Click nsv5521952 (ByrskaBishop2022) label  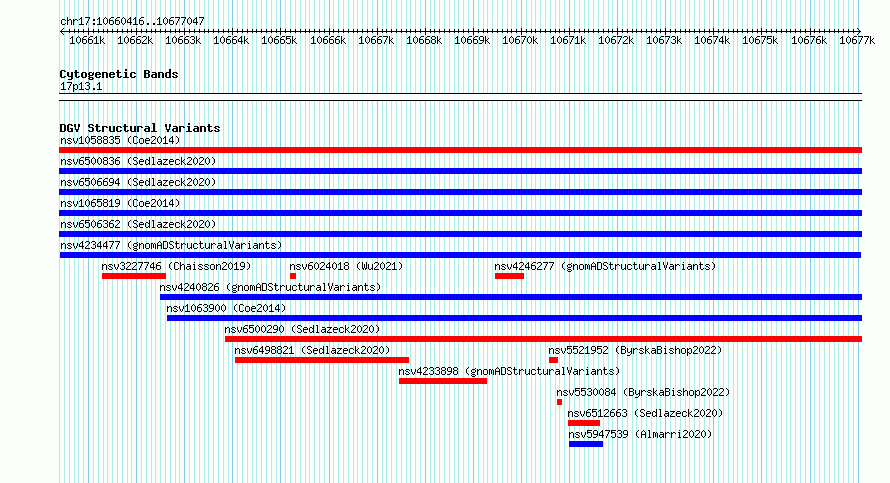coord(635,350)
